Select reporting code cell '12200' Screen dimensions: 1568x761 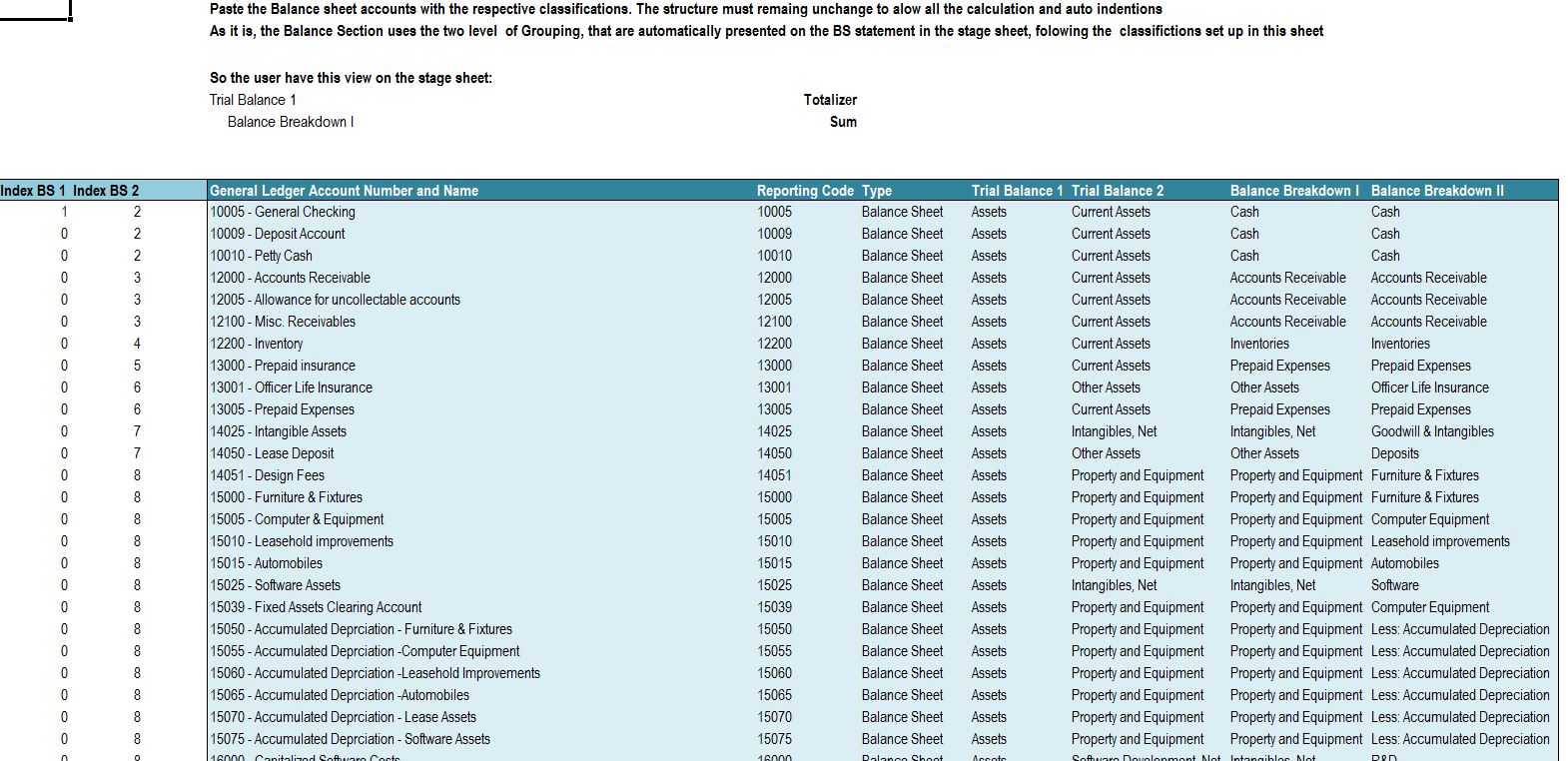pos(774,344)
